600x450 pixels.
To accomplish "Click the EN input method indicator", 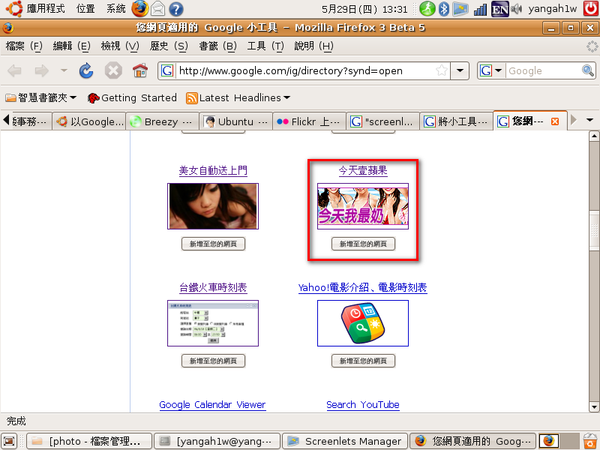I will point(500,9).
